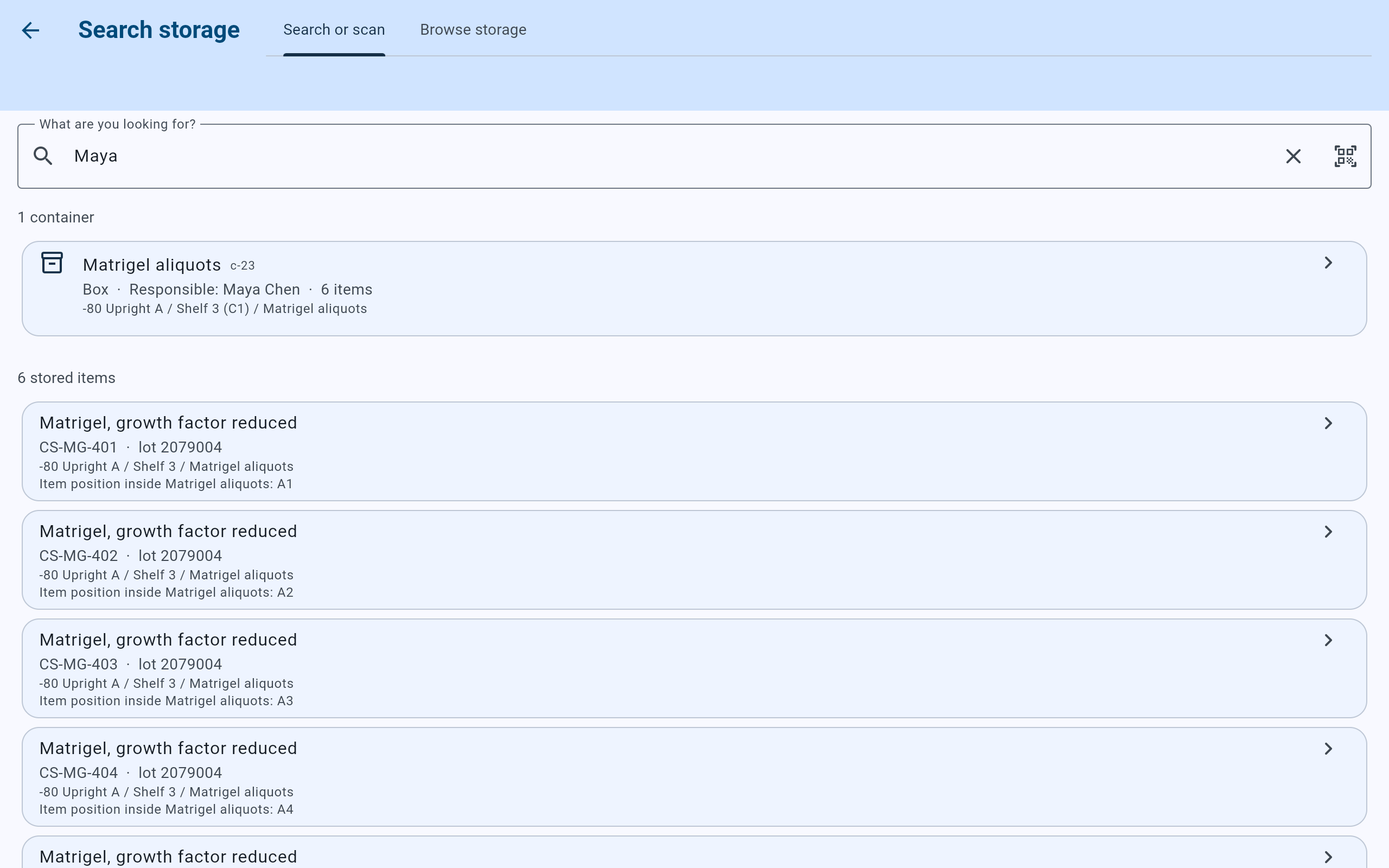Switch to the Browse storage tab

tap(473, 30)
